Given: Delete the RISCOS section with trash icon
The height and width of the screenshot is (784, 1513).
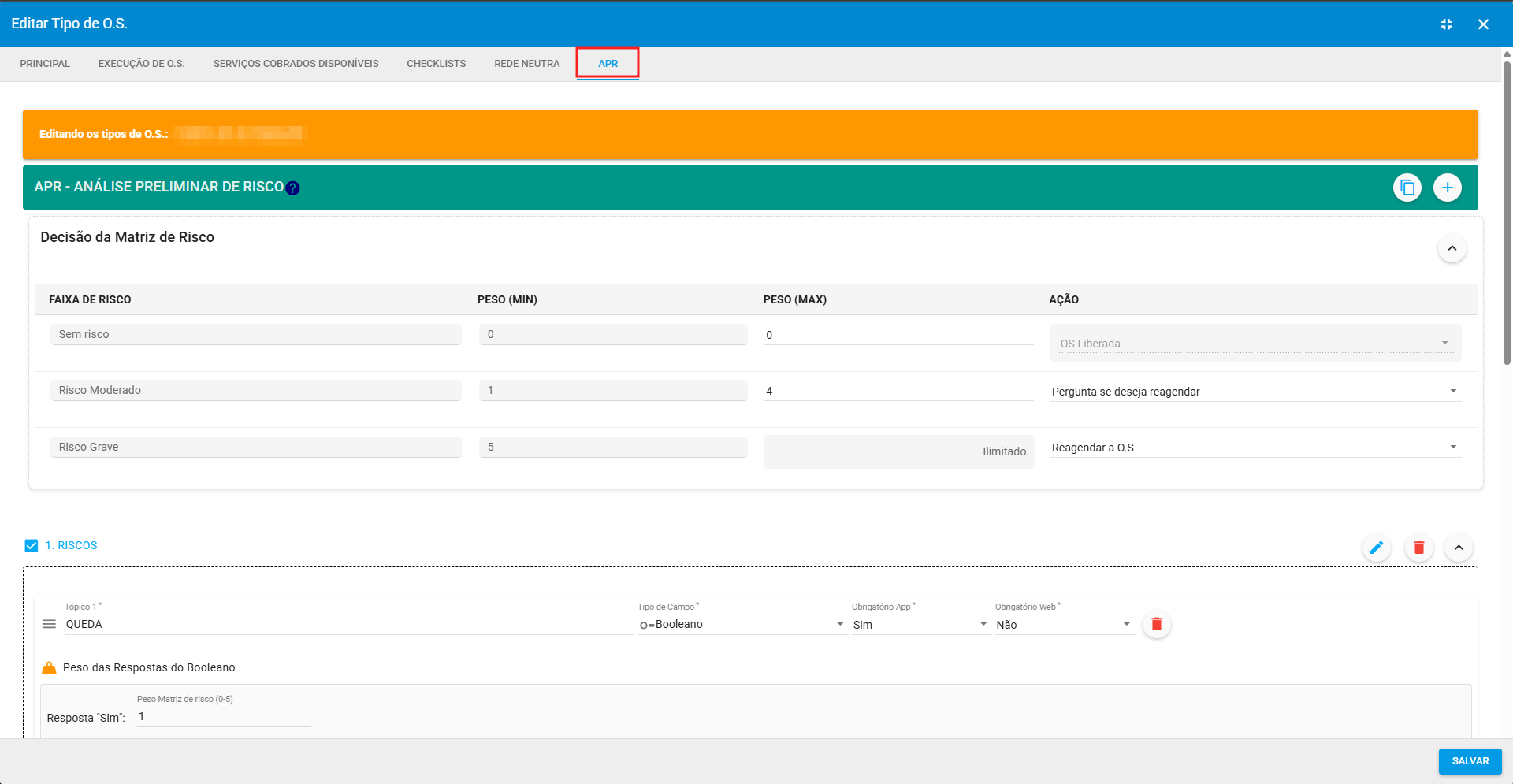Looking at the screenshot, I should (1418, 548).
